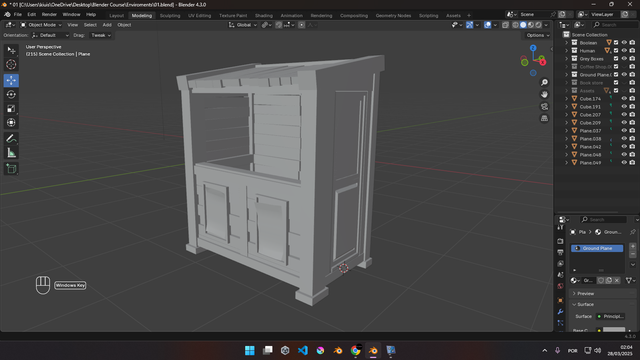Image resolution: width=640 pixels, height=360 pixels.
Task: Toggle snapping magnet in header
Action: (x=278, y=25)
